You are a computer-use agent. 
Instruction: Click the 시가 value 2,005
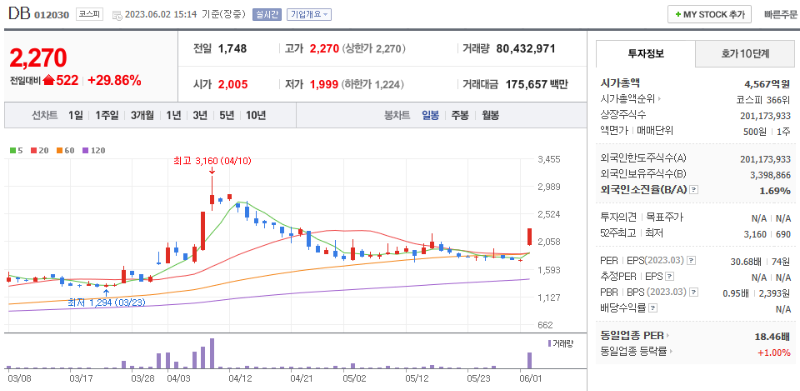point(233,85)
